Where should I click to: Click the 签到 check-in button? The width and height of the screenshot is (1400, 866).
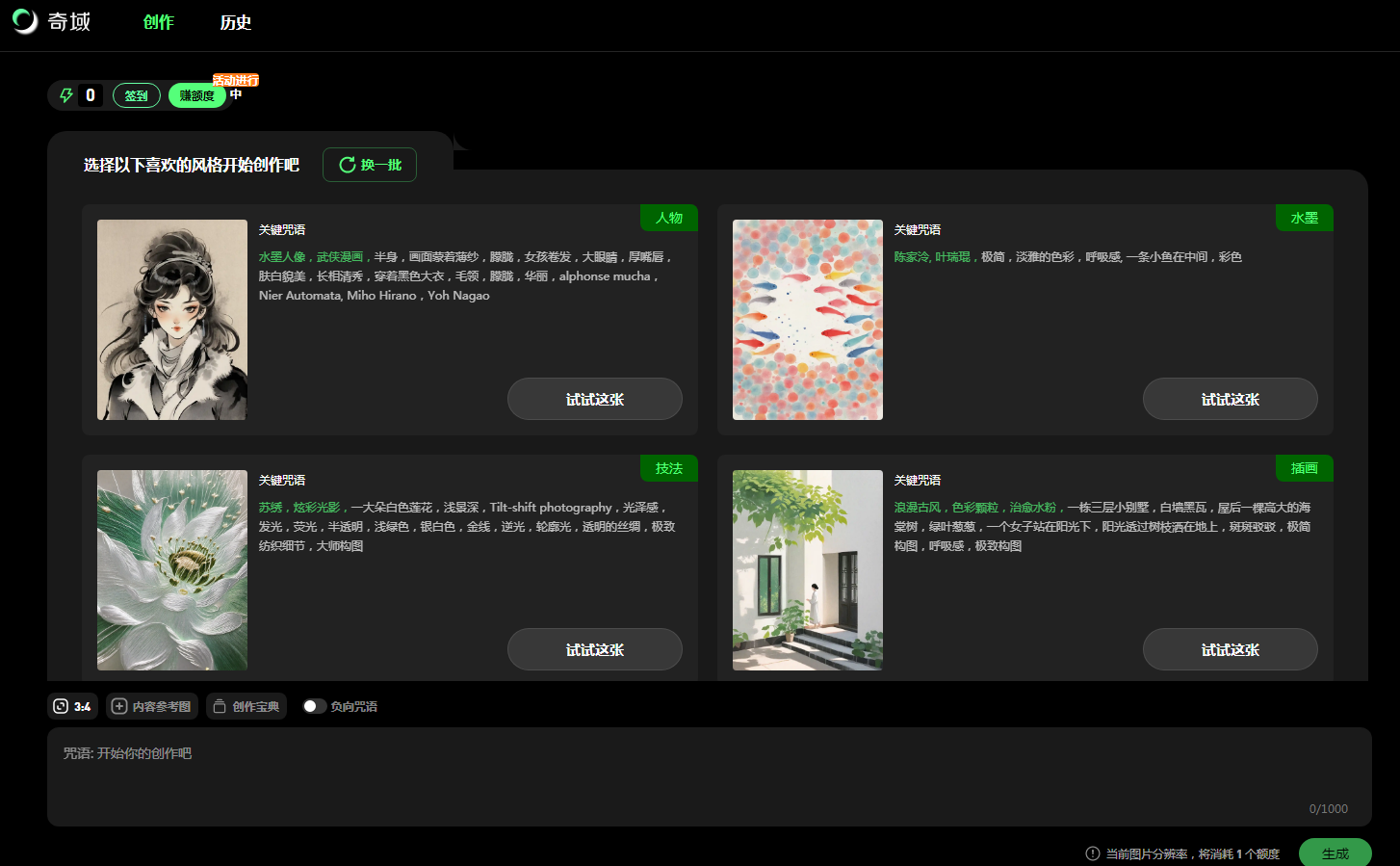coord(137,95)
